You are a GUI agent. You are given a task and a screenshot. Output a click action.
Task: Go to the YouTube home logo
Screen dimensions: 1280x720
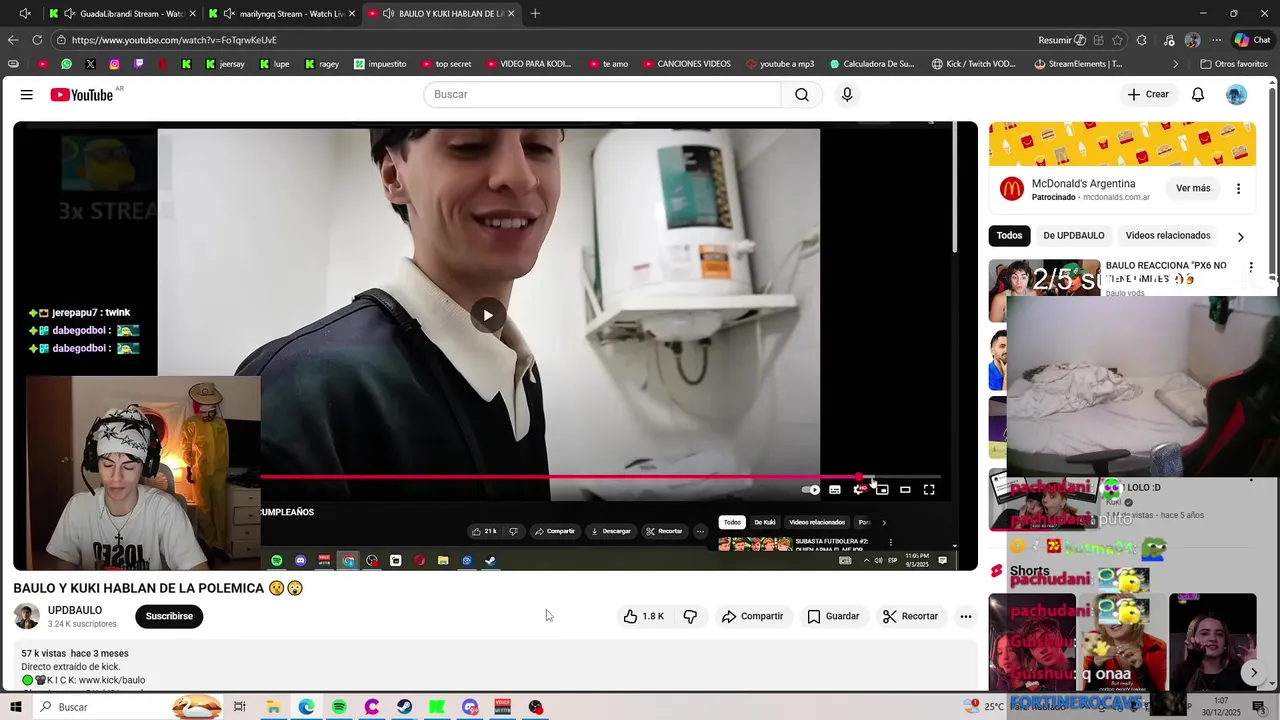click(82, 95)
